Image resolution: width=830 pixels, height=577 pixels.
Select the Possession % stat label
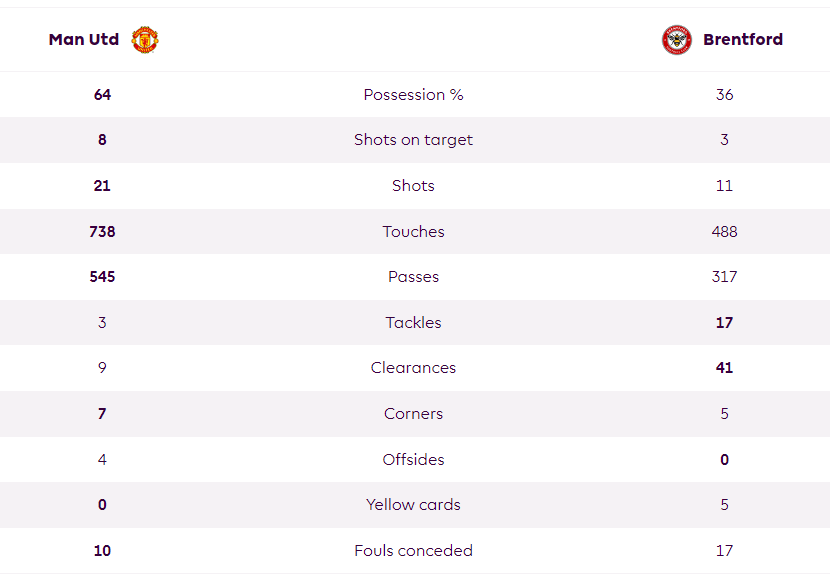click(413, 95)
